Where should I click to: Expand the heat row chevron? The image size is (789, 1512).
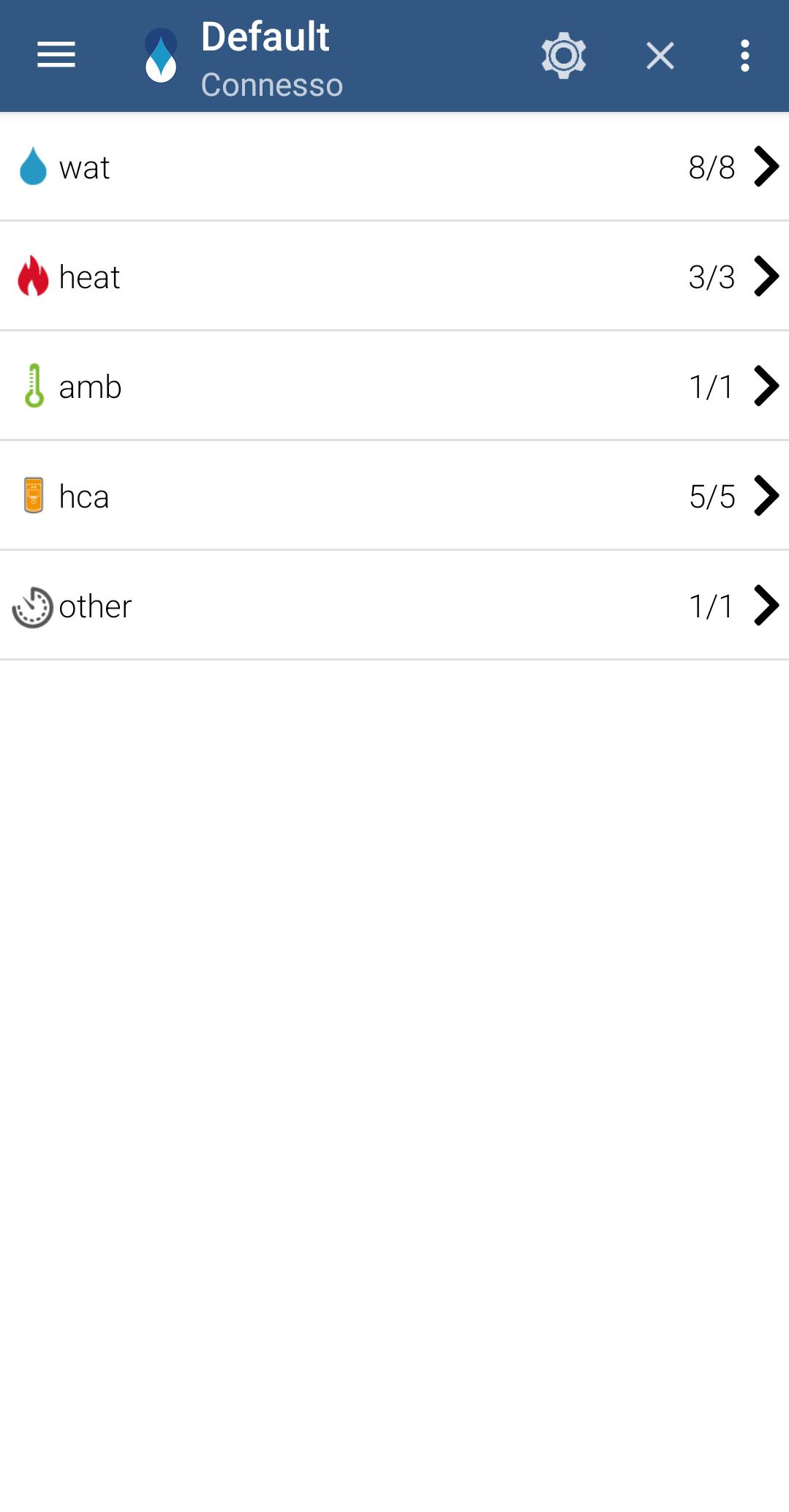(766, 277)
